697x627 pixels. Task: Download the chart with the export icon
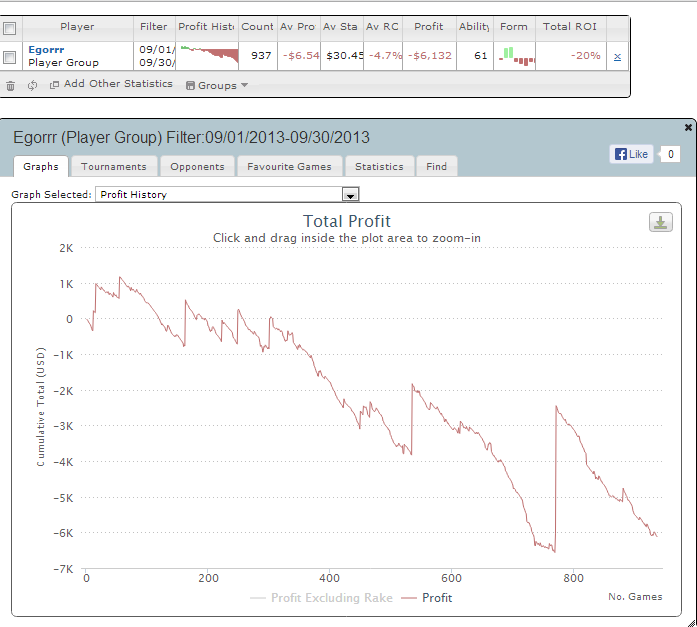pyautogui.click(x=661, y=222)
